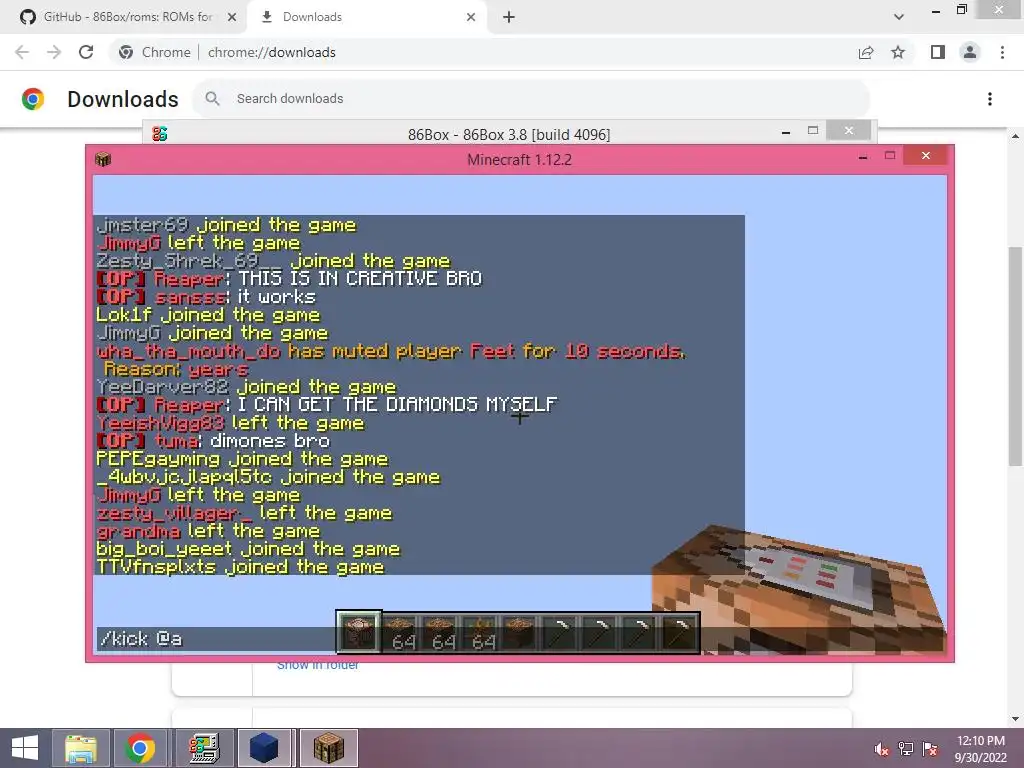The height and width of the screenshot is (768, 1024).
Task: Open the Minecraft taskbar icon
Action: pyautogui.click(x=328, y=748)
